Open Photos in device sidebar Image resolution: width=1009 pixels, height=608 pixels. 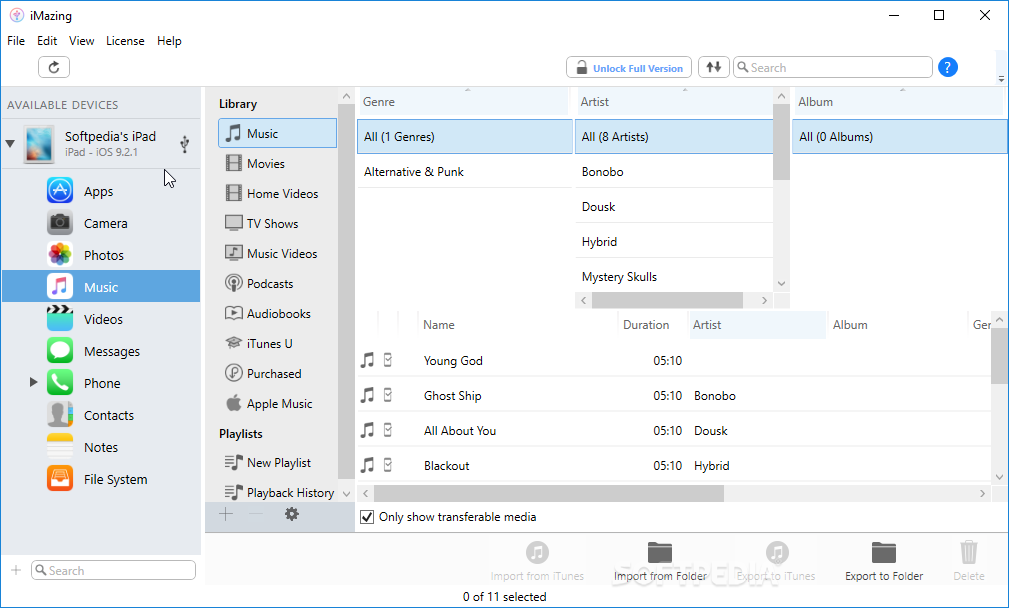click(101, 255)
